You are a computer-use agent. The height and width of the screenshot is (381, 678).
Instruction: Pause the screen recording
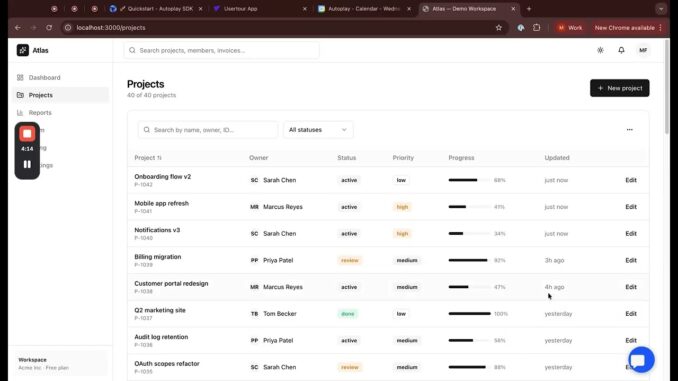coord(27,164)
